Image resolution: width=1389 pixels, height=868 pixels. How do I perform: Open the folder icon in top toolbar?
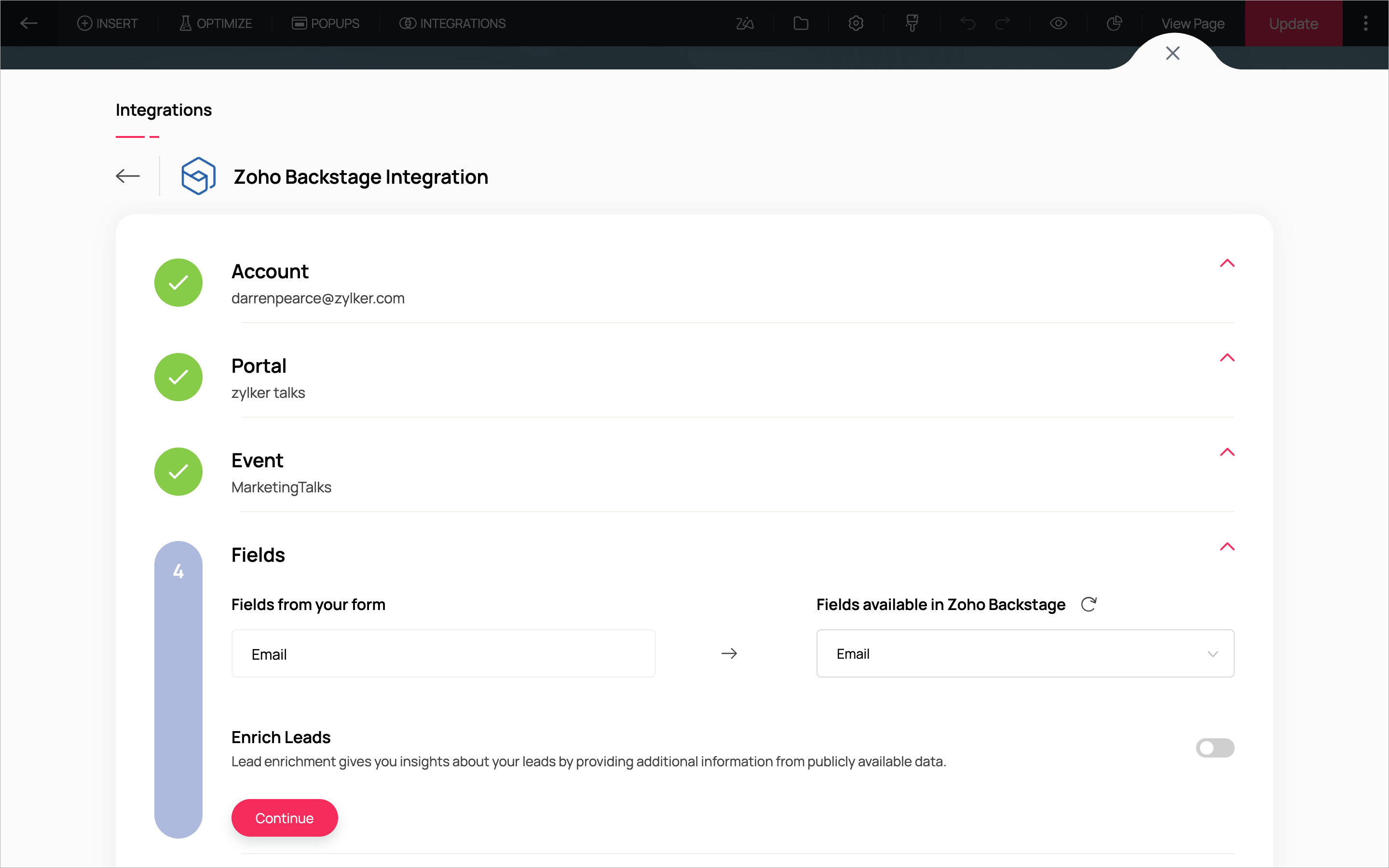[x=801, y=24]
